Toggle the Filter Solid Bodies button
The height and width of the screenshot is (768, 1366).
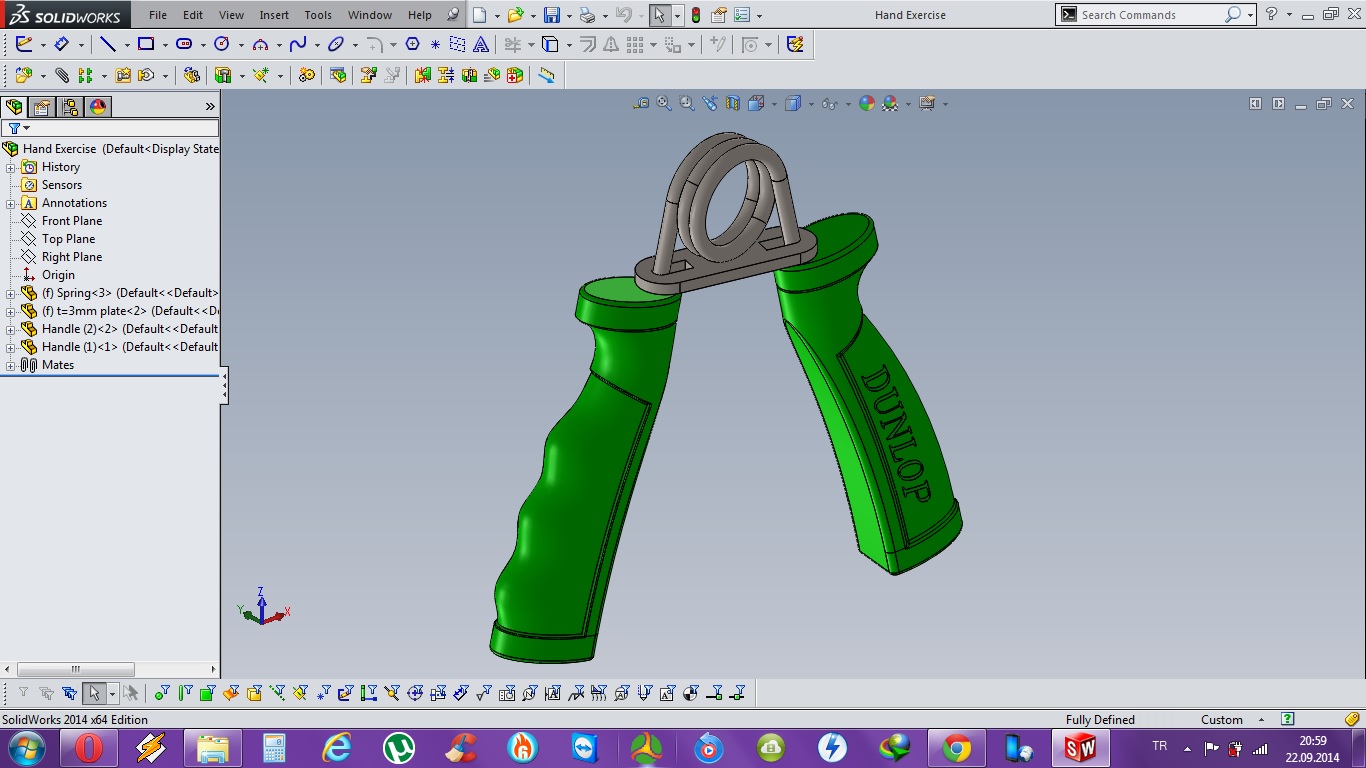[x=254, y=693]
